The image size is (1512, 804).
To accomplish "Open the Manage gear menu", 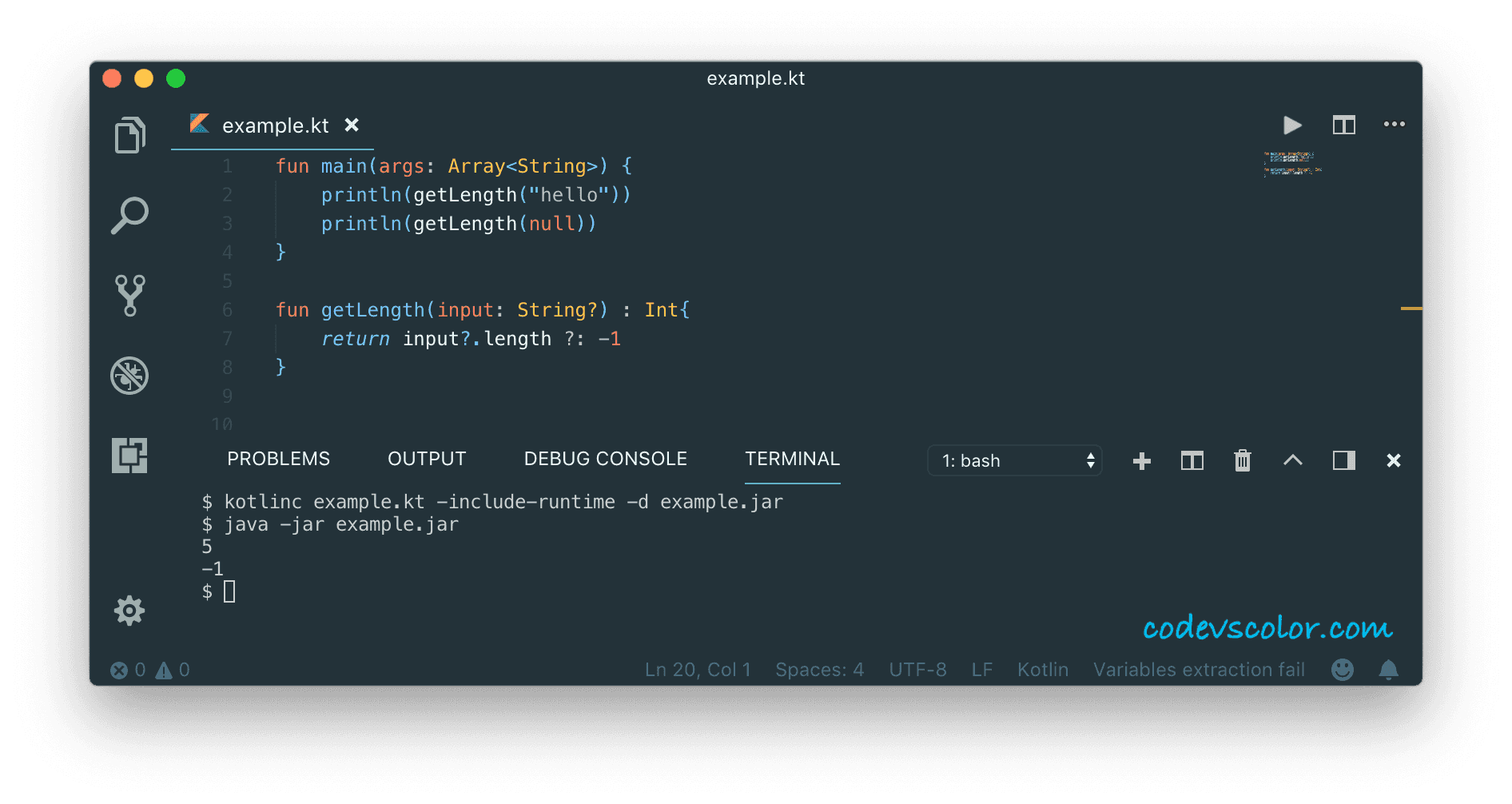I will point(129,611).
